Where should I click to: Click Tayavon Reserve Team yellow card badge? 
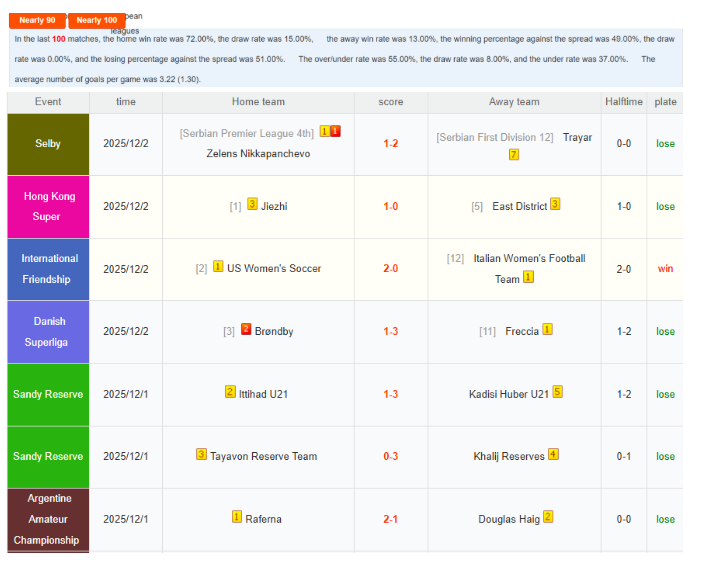[x=201, y=454]
